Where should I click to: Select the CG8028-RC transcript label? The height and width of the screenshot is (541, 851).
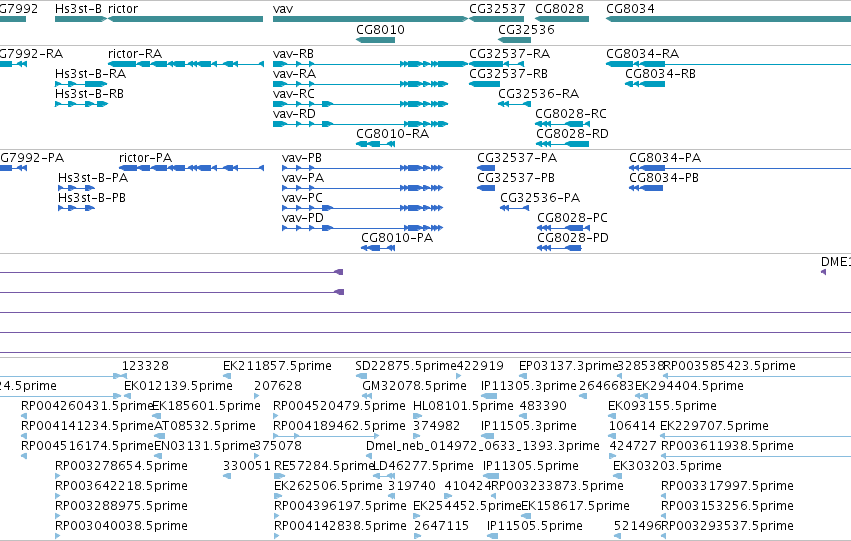(571, 114)
